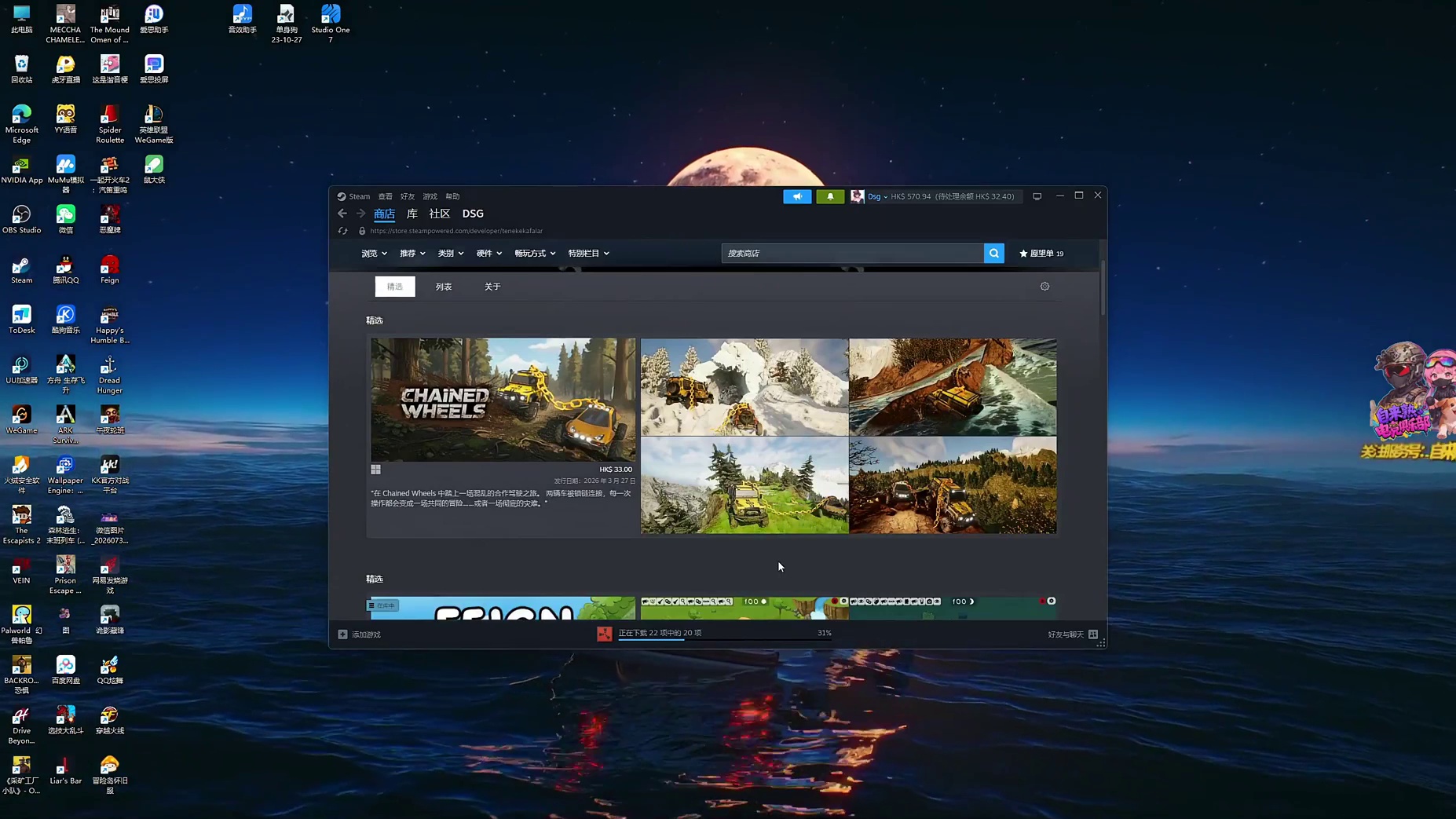Viewport: 1456px width, 819px height.
Task: Open Tencent QQ (腾讯QQ) desktop shortcut
Action: click(x=65, y=270)
